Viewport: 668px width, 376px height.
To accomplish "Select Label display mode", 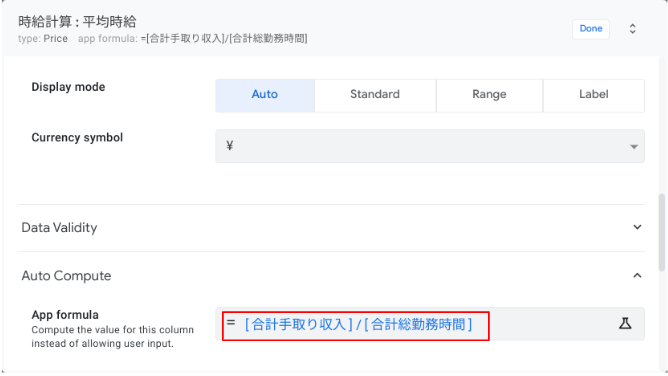I will [594, 95].
